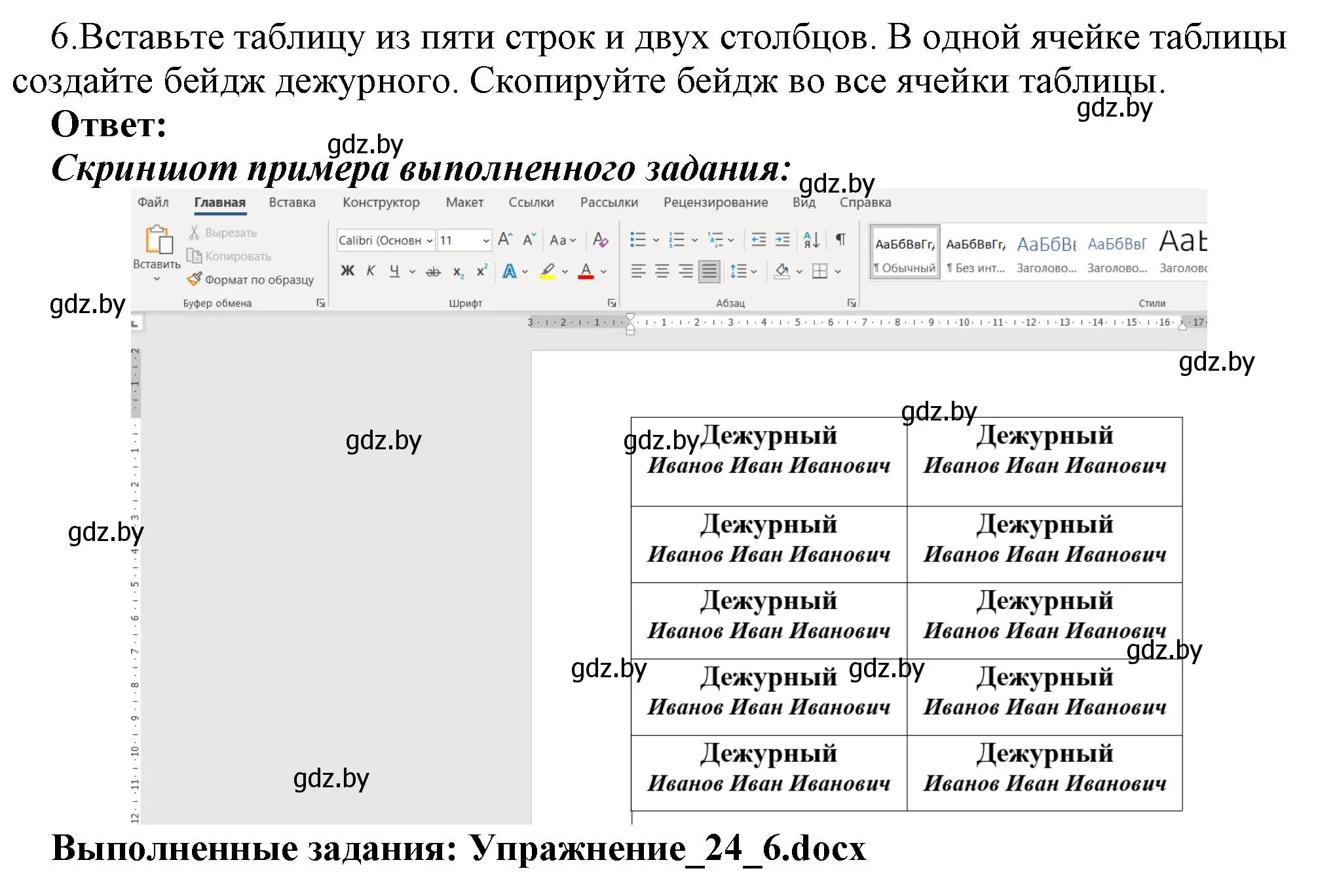Toggle italic formatting (К)
Screen dimensions: 1335x896
click(371, 271)
